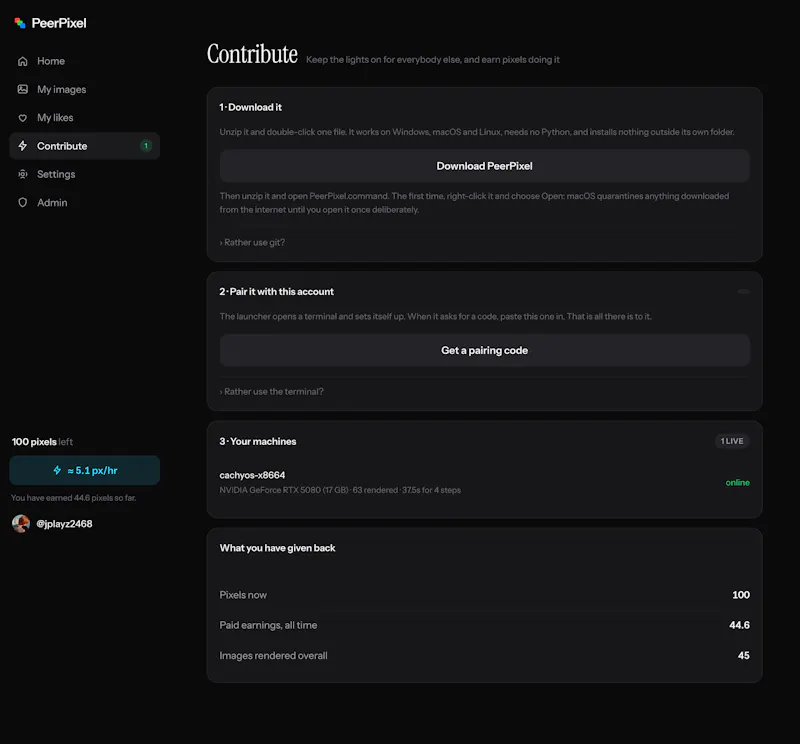The image size is (800, 744).
Task: Click the '1 · Download it' heading
Action: tap(251, 107)
